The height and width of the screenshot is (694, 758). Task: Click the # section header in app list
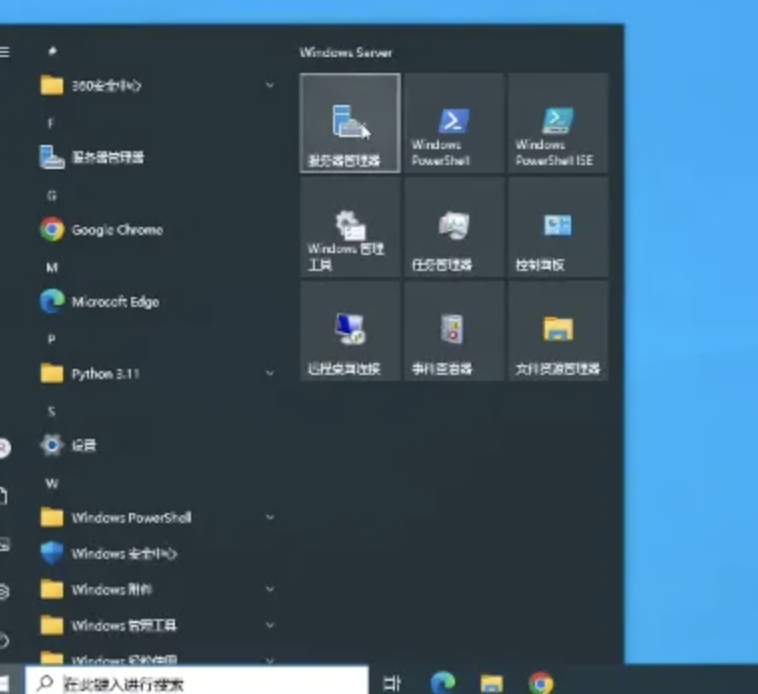(x=52, y=50)
